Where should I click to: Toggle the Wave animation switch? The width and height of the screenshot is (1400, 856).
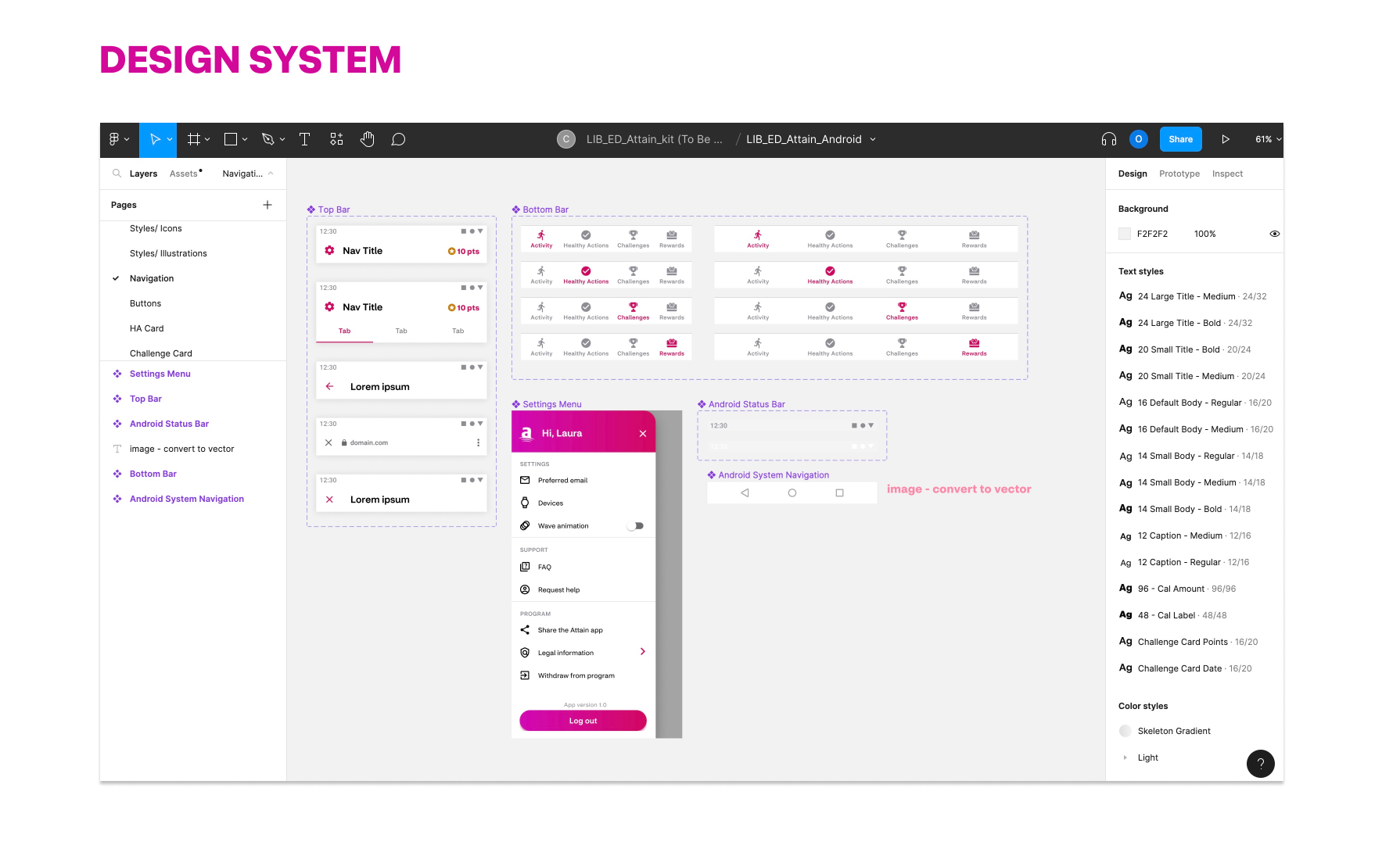pyautogui.click(x=637, y=526)
